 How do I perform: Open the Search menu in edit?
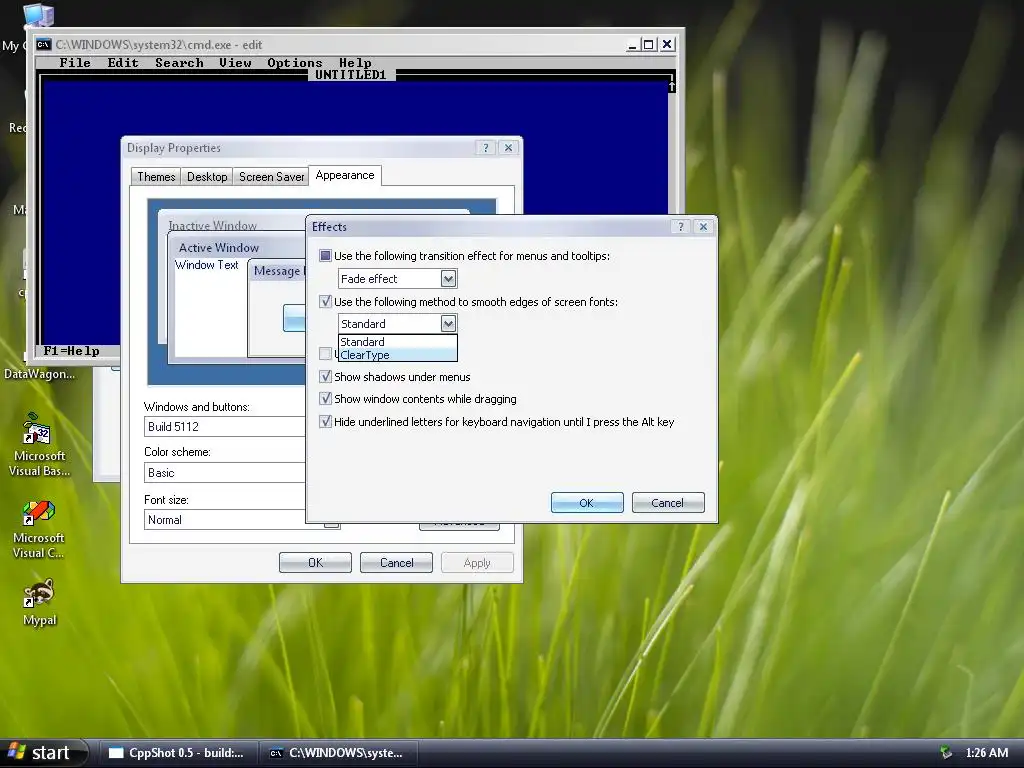click(x=179, y=63)
